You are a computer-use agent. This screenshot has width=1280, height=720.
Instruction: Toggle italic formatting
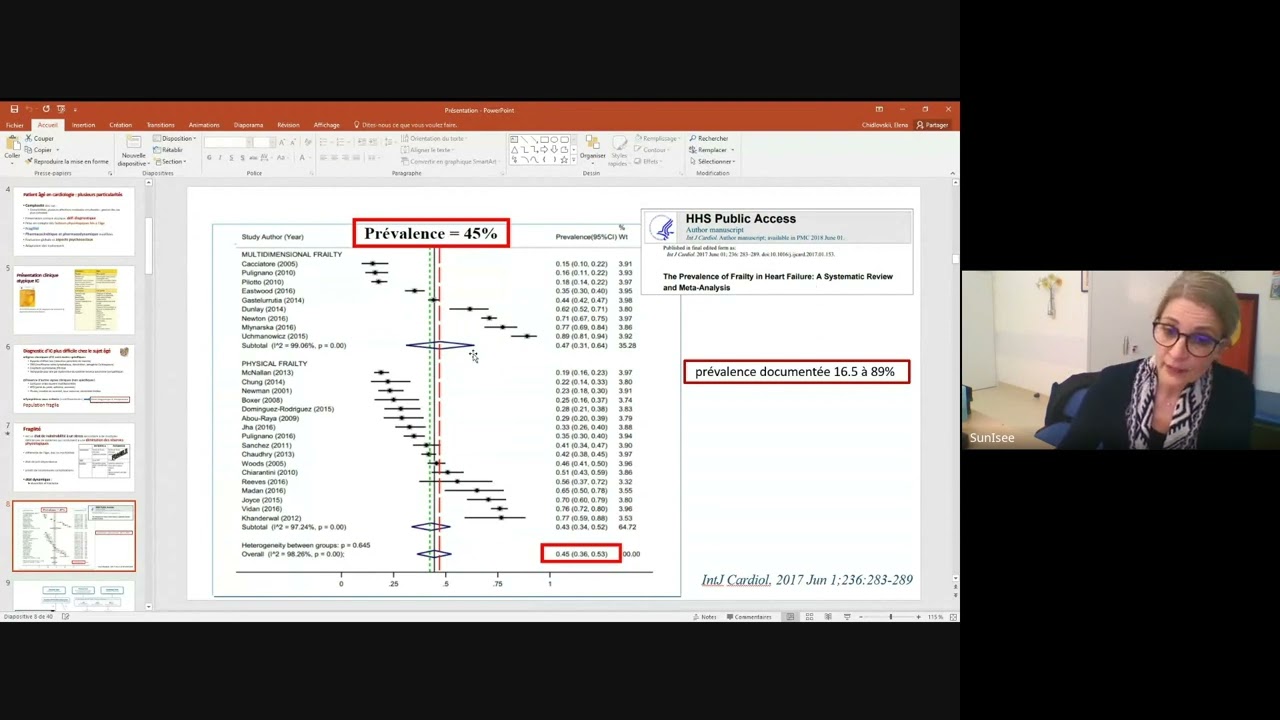pos(220,157)
